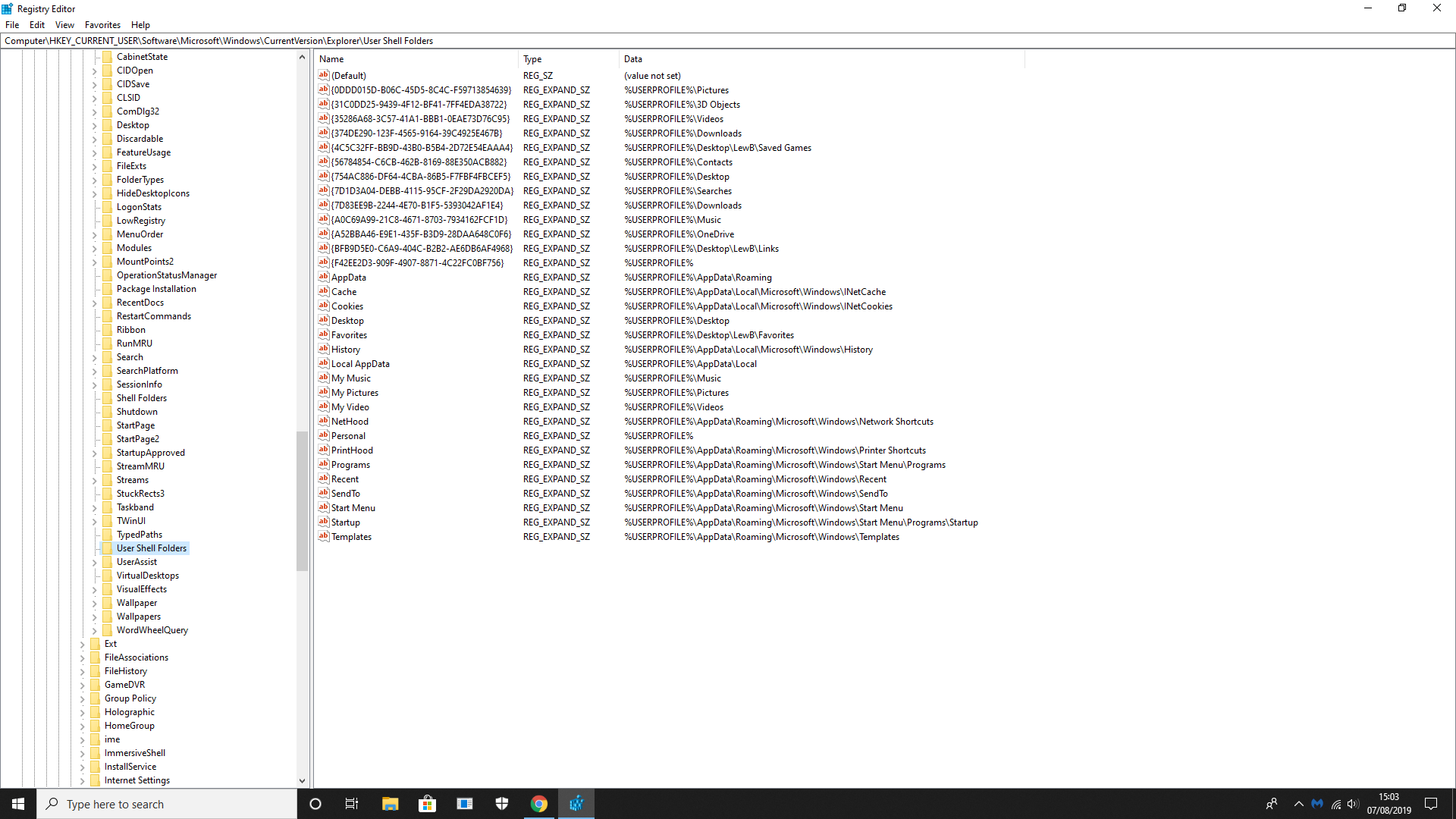Open Cortana from the taskbar
Screen dimensions: 1456x819
315,804
